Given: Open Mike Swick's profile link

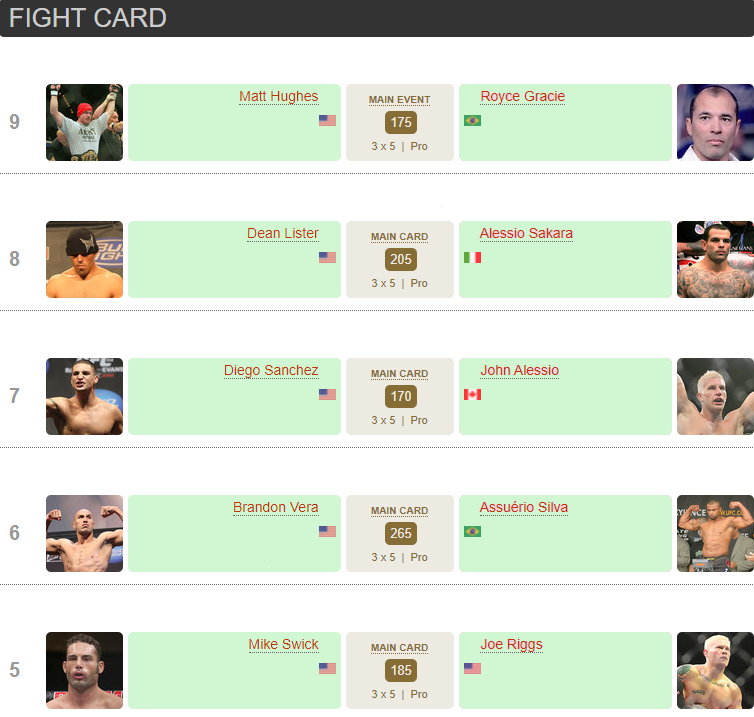Looking at the screenshot, I should tap(283, 645).
